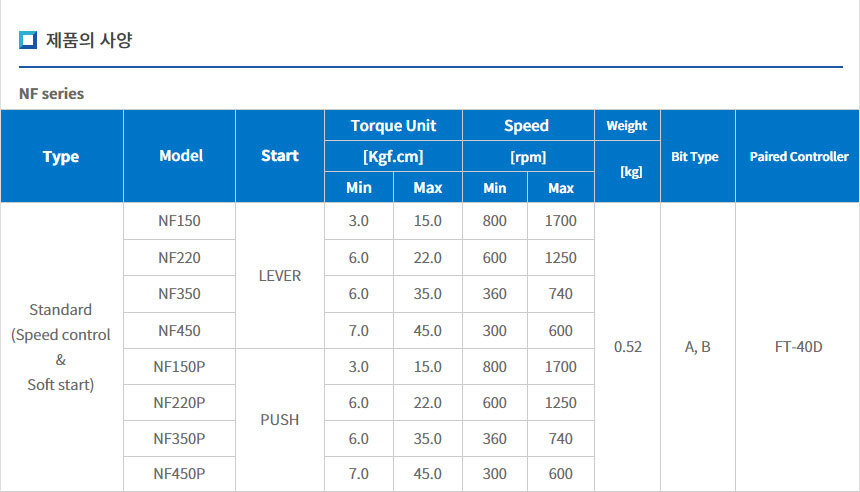Click the LEVER start type cell
The width and height of the screenshot is (860, 492).
click(280, 276)
